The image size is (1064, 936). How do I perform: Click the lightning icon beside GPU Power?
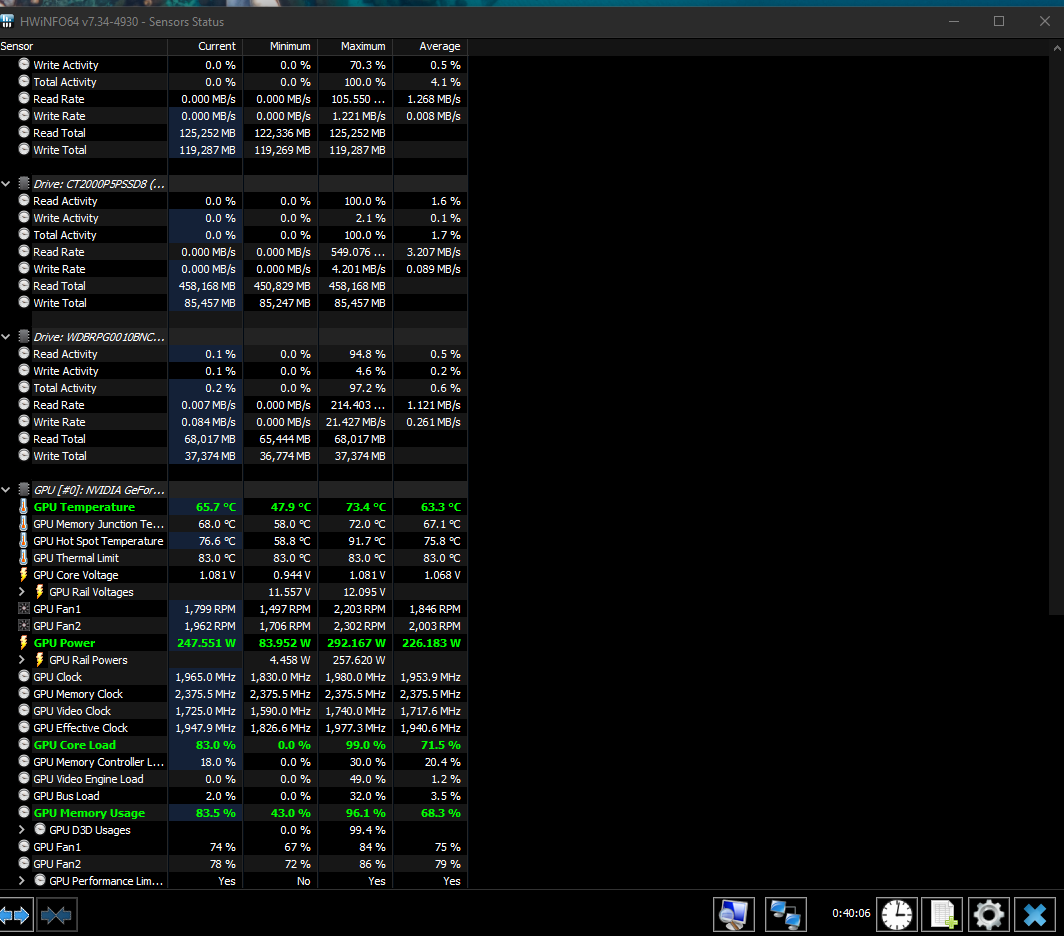tap(22, 643)
